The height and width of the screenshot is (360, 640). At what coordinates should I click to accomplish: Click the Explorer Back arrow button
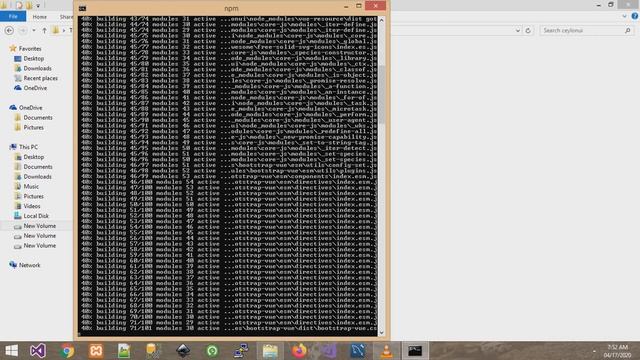(x=9, y=31)
